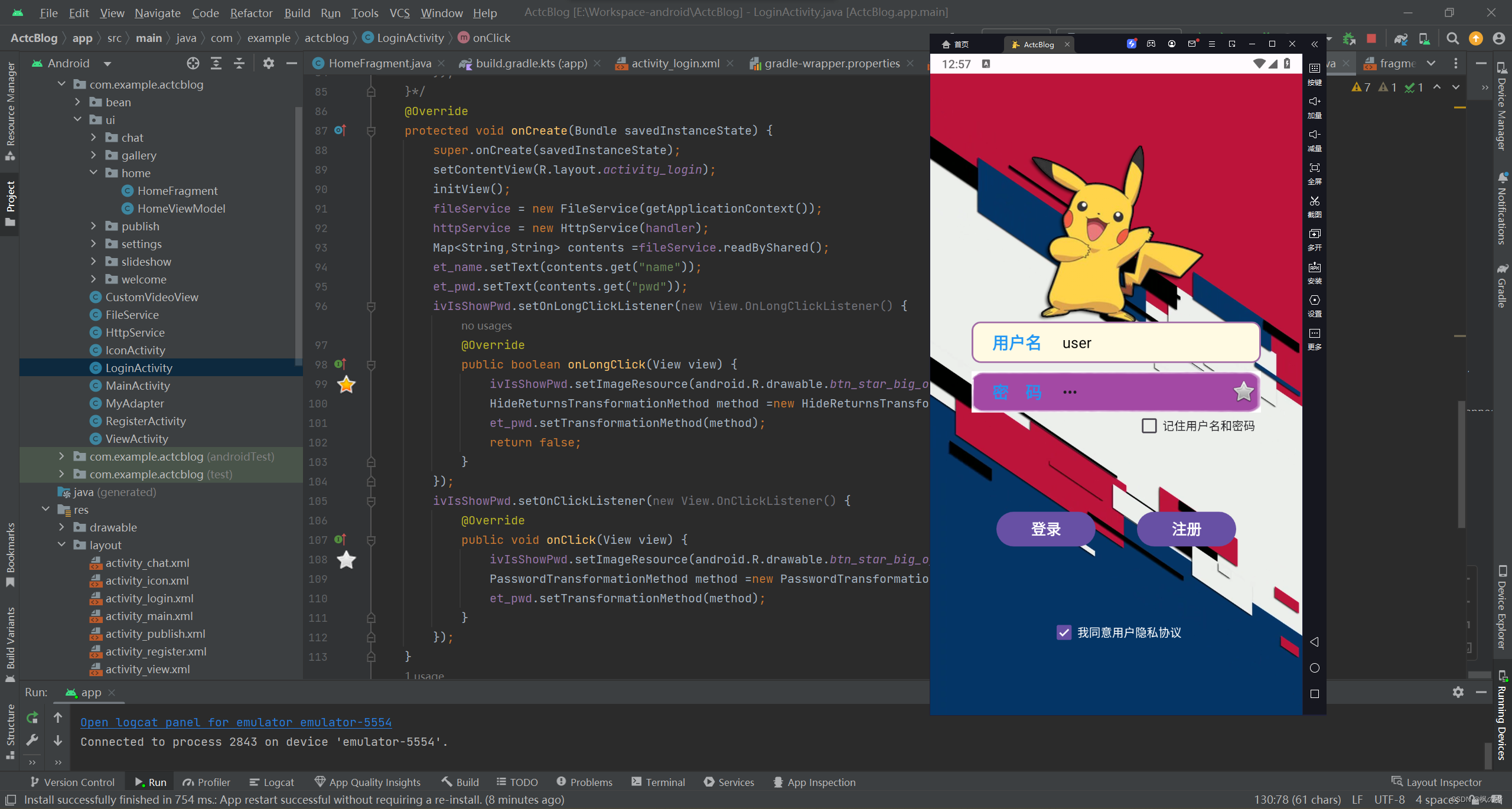The height and width of the screenshot is (809, 1512).
Task: Toggle code fold marker at line 87
Action: click(371, 131)
